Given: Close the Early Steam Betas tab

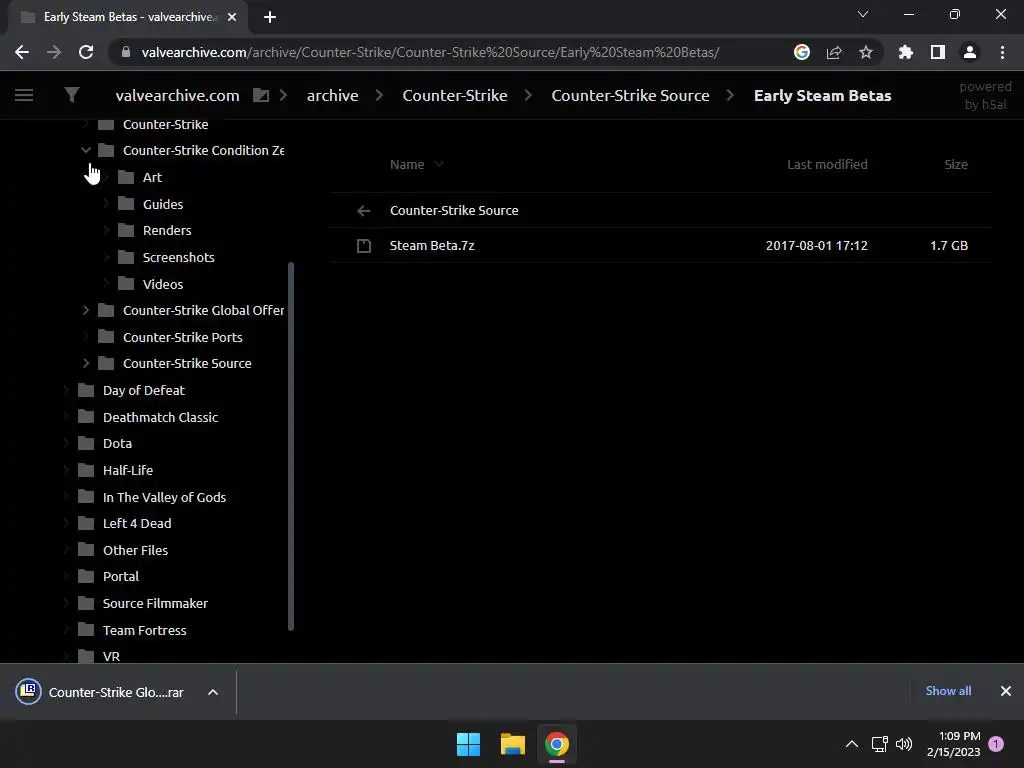Looking at the screenshot, I should point(232,17).
